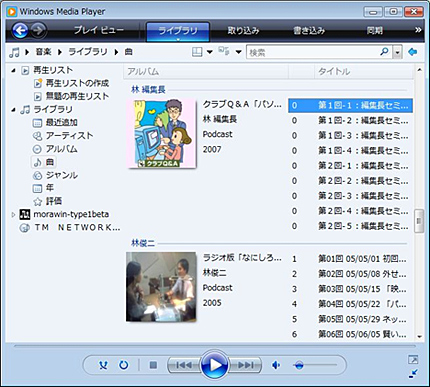This screenshot has width=430, height=387.
Task: Open the 最近追加 view
Action: pyautogui.click(x=62, y=123)
